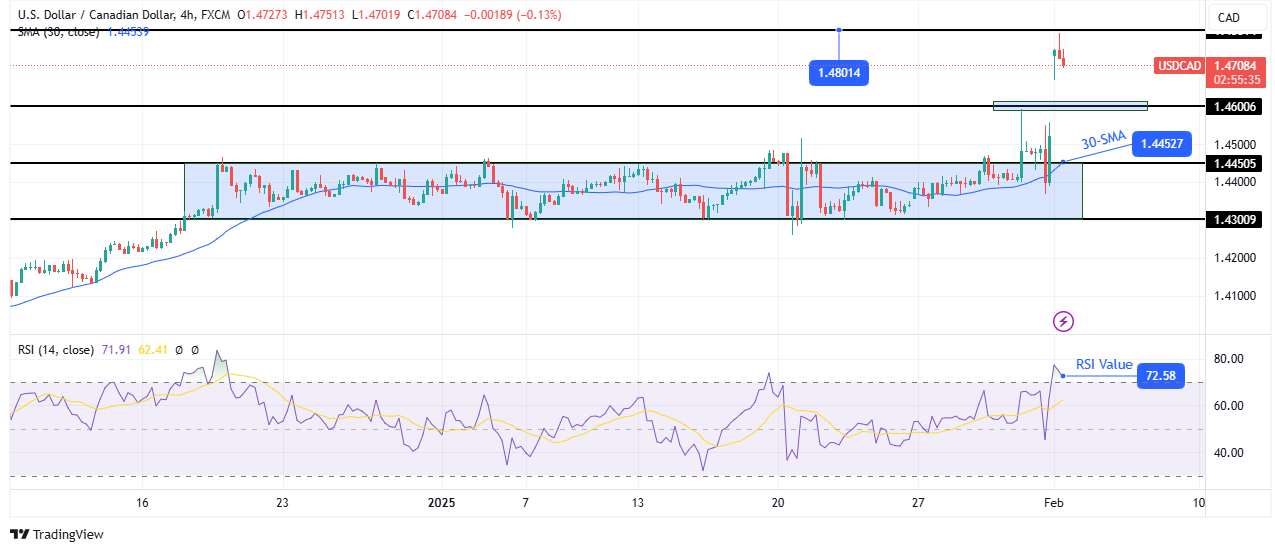
Task: Click the 13 date on the time axis
Action: [638, 502]
